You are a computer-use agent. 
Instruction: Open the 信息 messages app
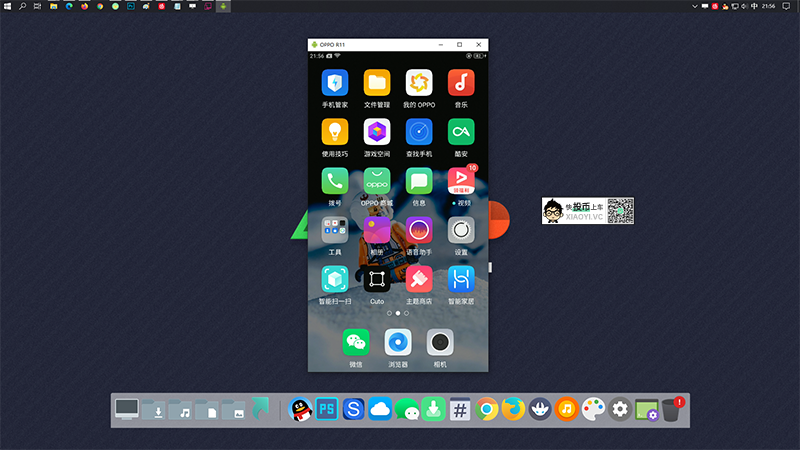pos(419,181)
